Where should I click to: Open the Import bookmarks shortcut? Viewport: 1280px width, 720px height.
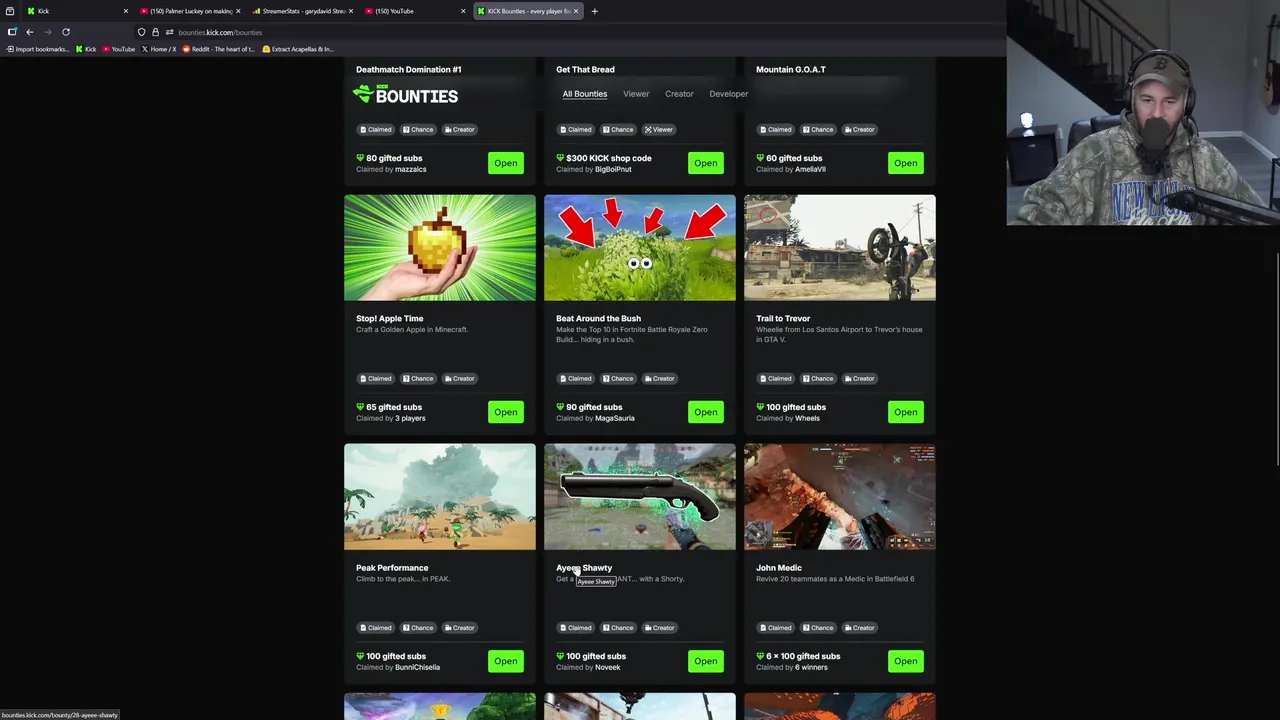pyautogui.click(x=37, y=49)
